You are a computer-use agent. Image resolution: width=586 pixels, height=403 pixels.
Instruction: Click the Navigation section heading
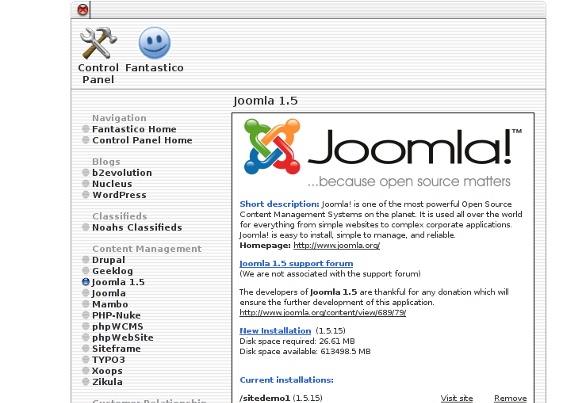pos(119,118)
